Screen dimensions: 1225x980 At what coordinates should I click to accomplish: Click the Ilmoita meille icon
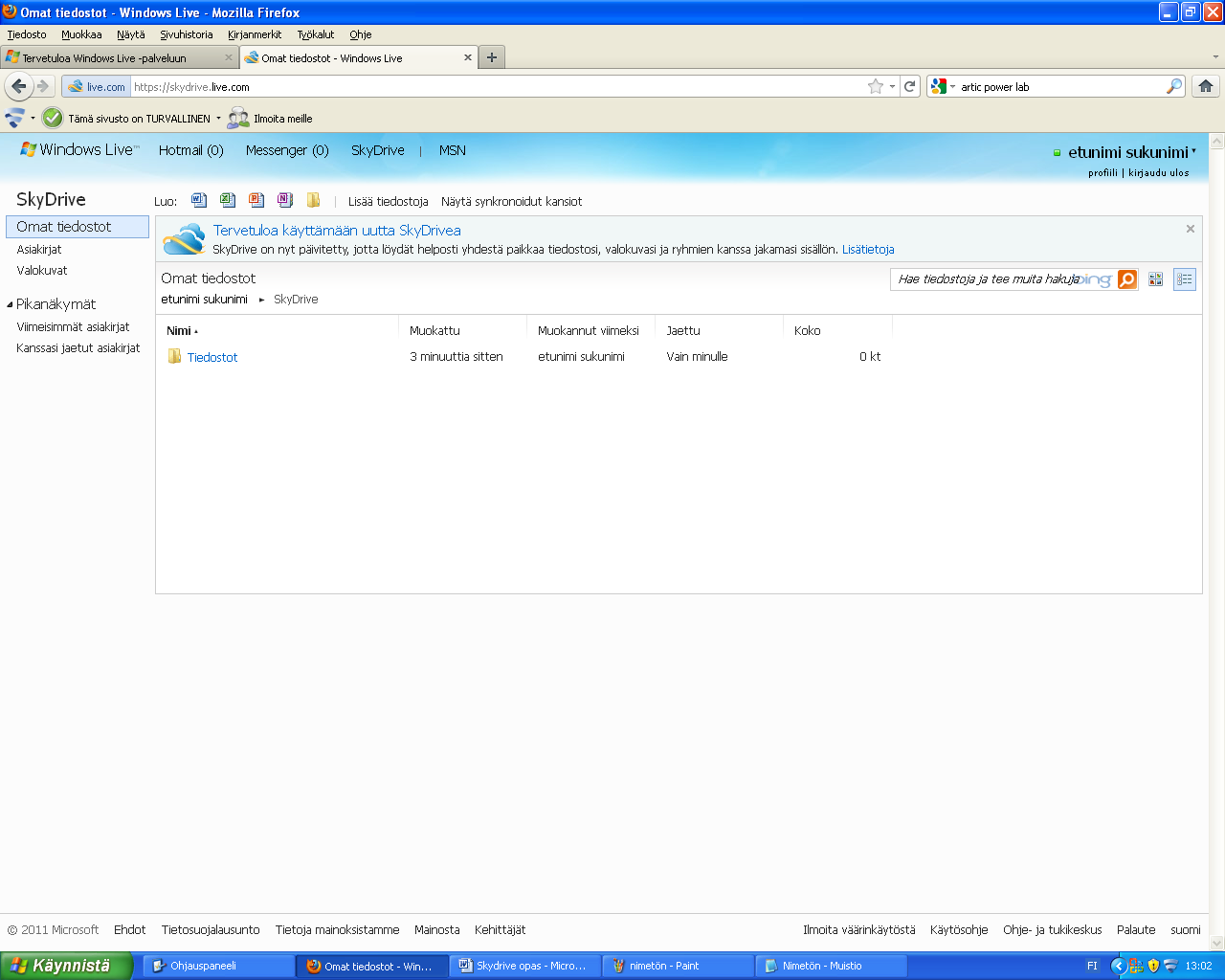point(238,118)
